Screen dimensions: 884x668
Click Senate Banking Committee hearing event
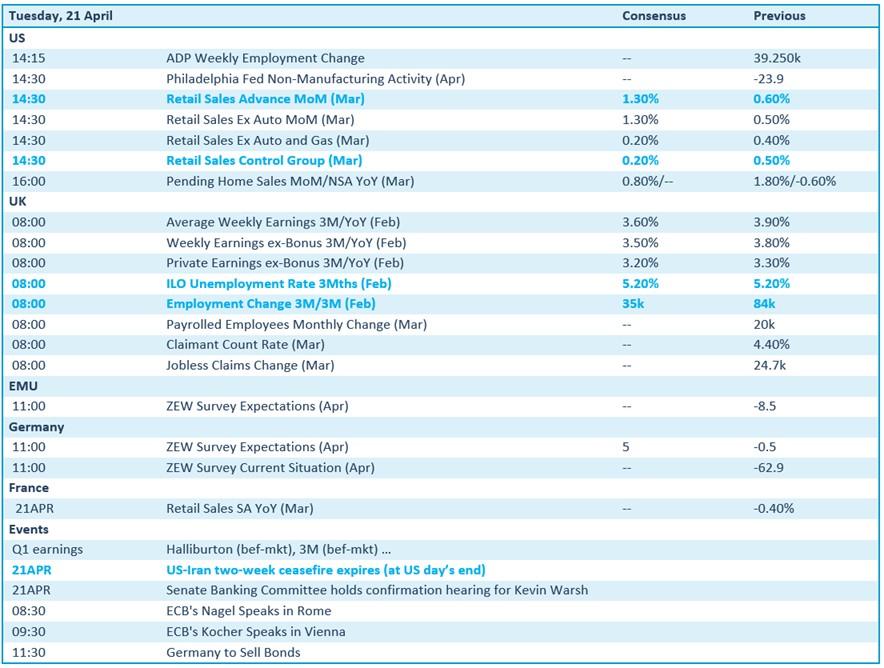coord(376,590)
